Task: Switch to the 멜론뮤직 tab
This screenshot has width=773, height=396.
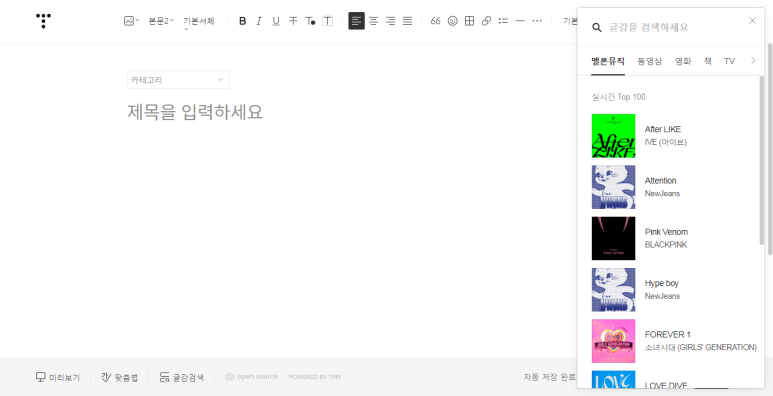Action: coord(608,61)
